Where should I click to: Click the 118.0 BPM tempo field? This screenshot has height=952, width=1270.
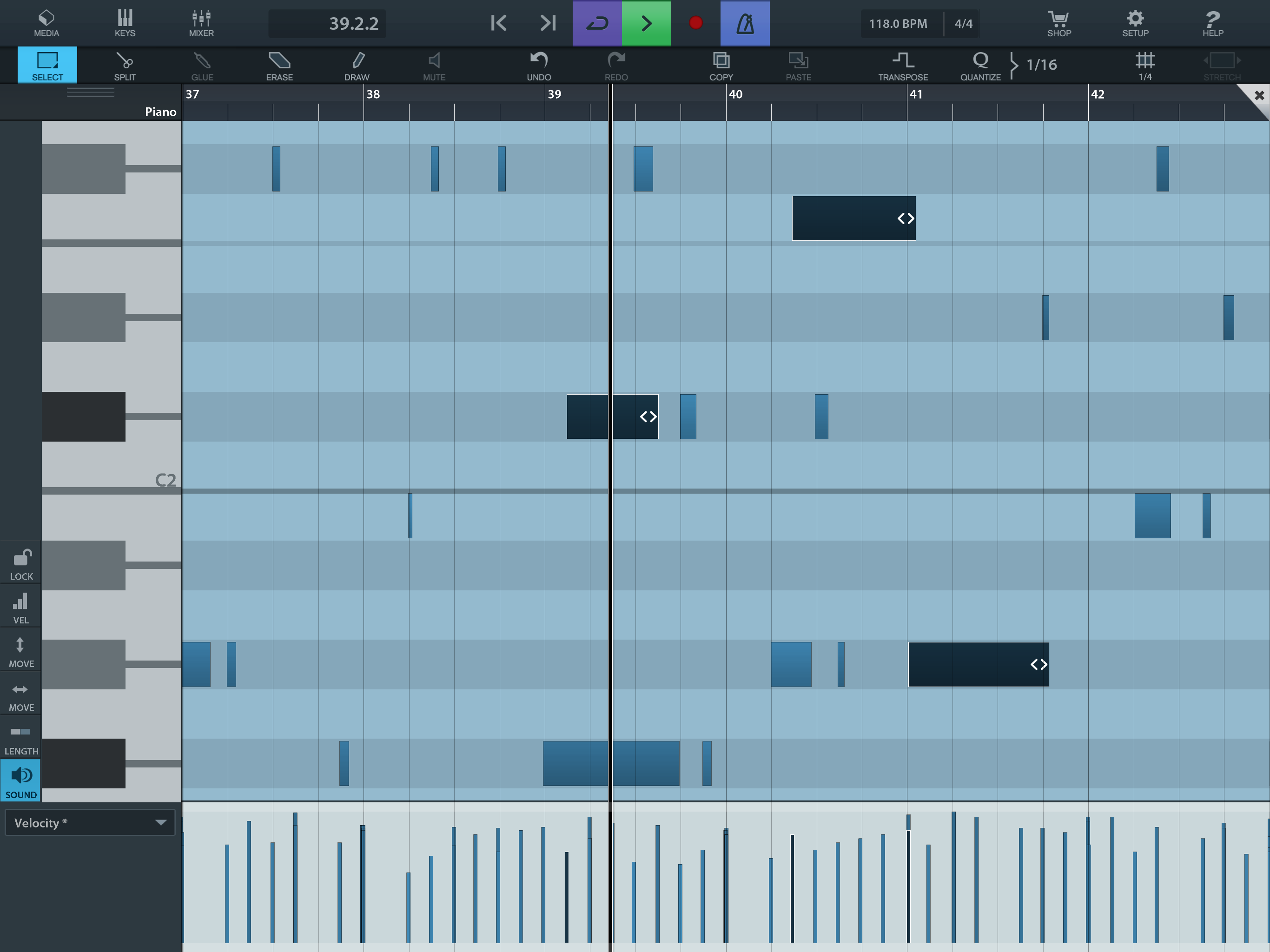(898, 24)
